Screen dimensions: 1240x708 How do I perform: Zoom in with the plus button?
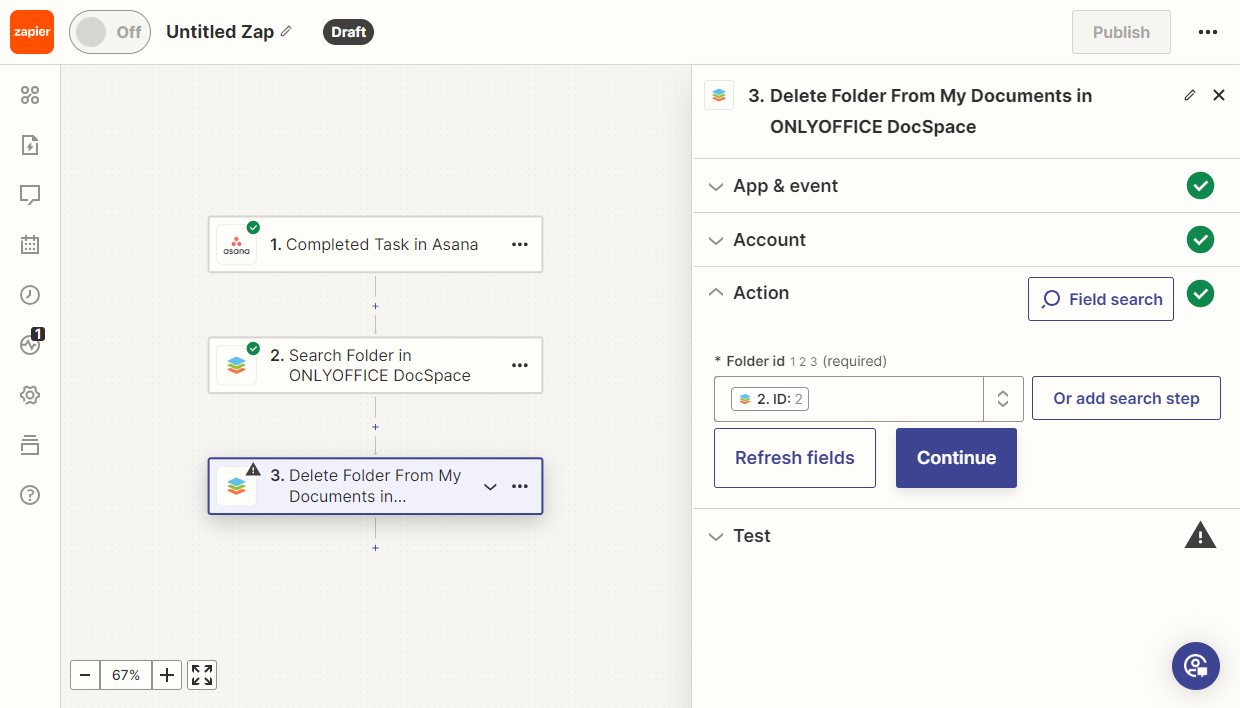pyautogui.click(x=167, y=675)
